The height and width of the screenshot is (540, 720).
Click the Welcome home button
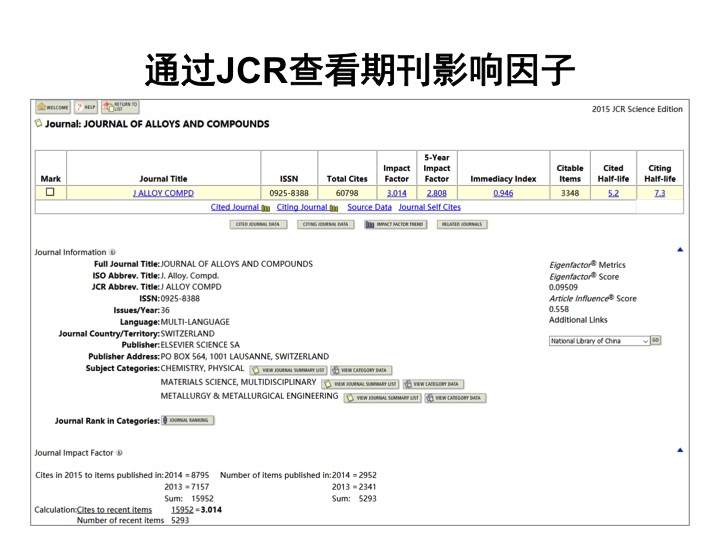coord(53,107)
